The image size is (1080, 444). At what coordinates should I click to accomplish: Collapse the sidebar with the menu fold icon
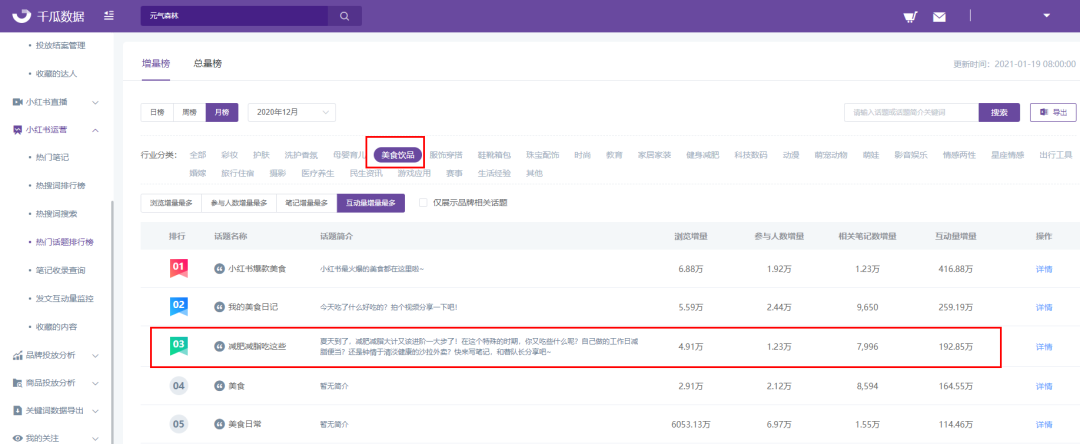point(109,15)
